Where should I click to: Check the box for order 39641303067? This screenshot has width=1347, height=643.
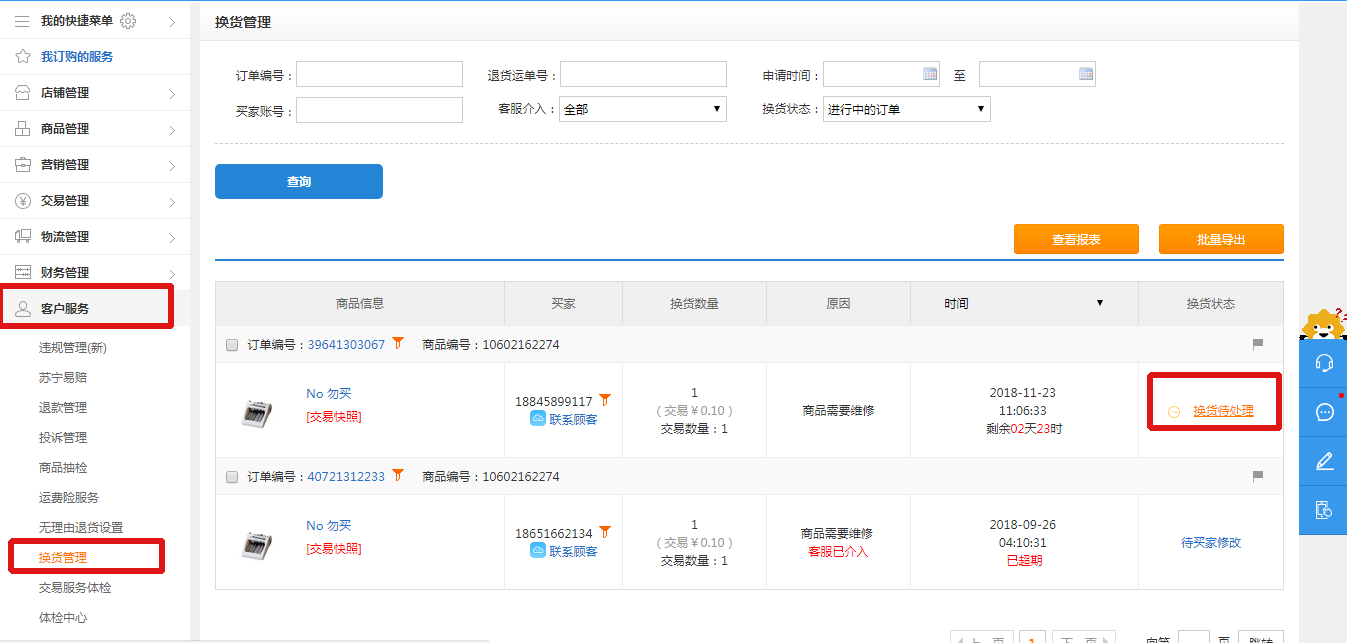232,345
